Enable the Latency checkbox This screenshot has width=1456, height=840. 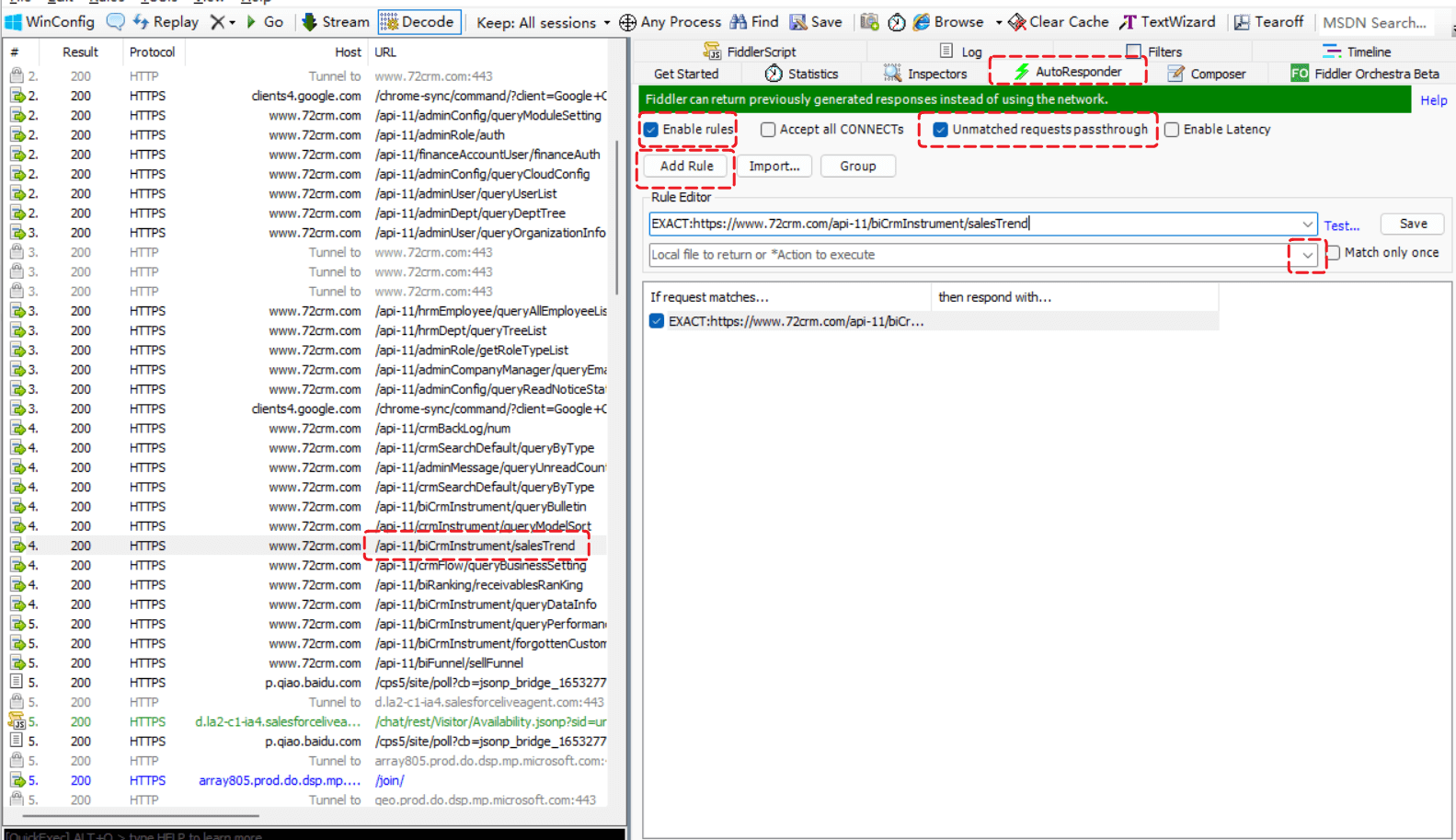pos(1172,130)
